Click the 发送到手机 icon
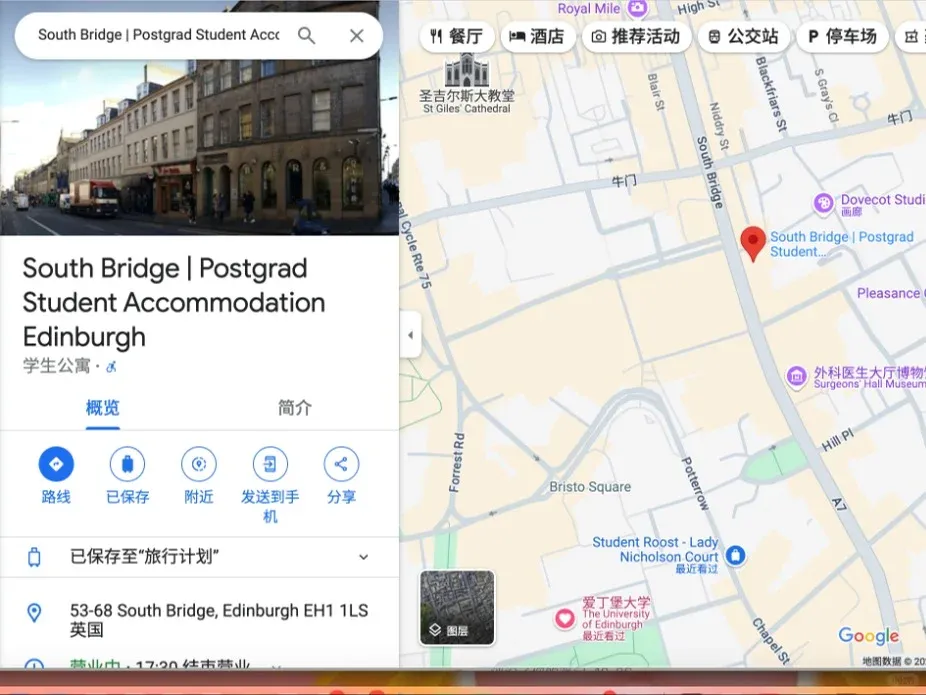 click(x=270, y=464)
